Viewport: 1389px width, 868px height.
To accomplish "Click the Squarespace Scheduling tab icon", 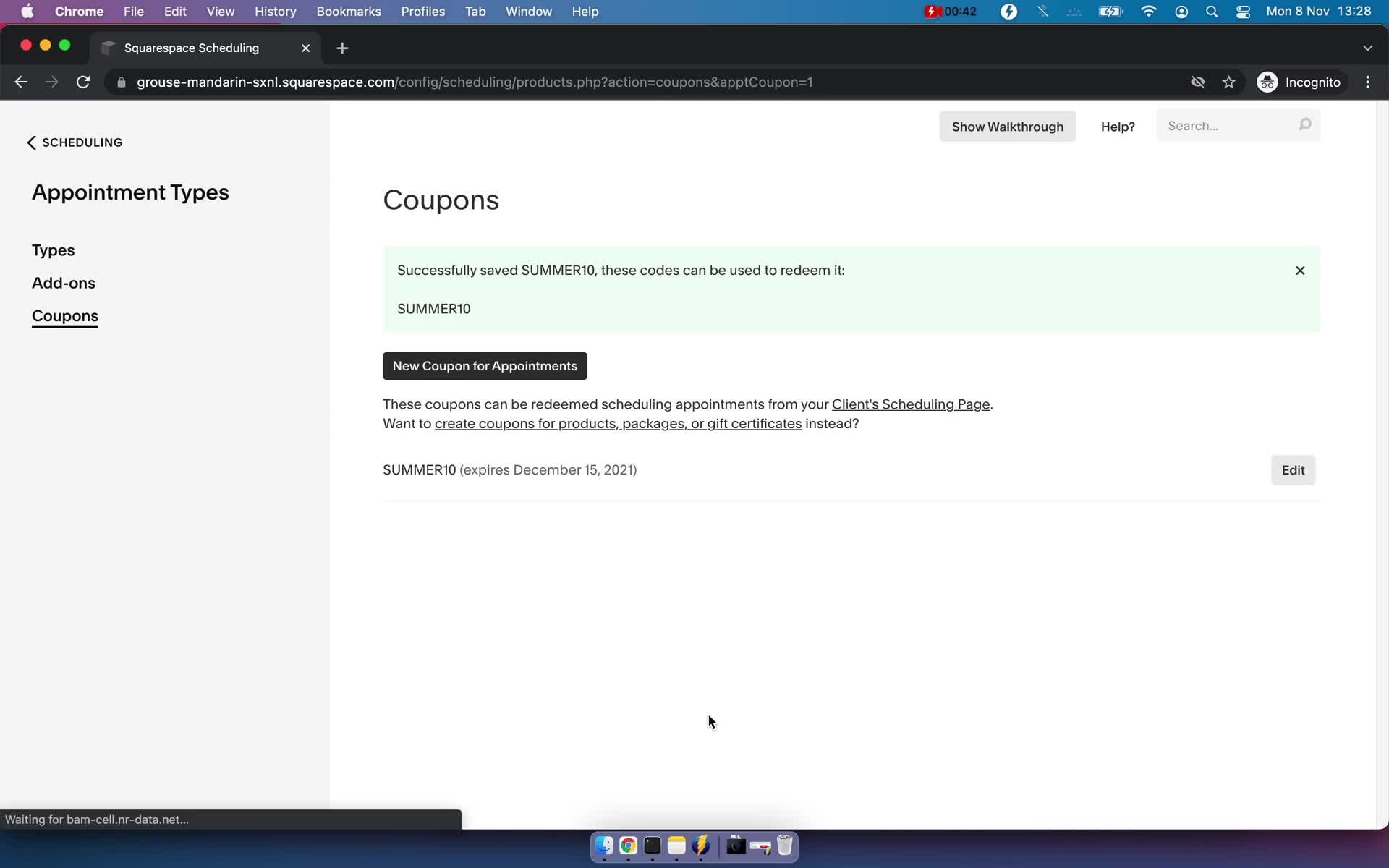I will pos(110,47).
